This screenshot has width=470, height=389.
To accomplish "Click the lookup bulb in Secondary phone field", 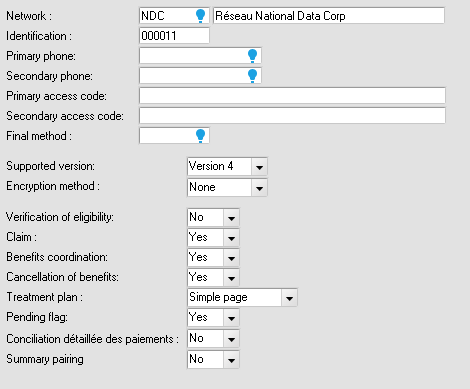I will click(x=252, y=76).
